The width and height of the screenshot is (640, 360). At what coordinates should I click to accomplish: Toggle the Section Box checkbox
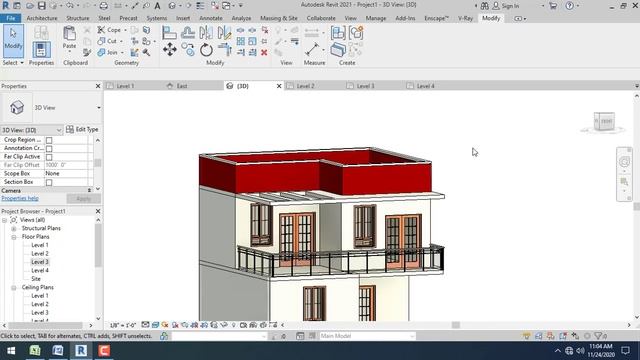(x=49, y=182)
